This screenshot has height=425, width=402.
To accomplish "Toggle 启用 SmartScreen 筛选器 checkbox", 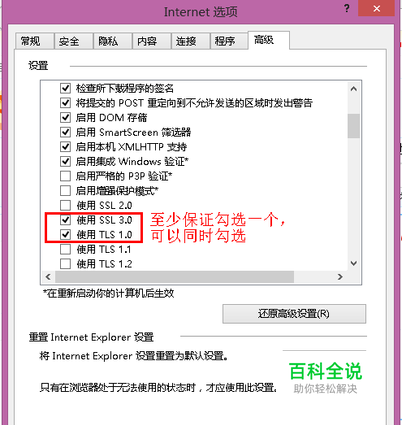I will (65, 132).
